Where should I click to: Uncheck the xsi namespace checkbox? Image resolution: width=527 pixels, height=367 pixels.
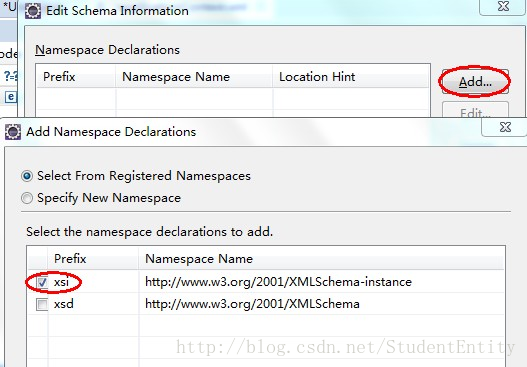tap(42, 282)
